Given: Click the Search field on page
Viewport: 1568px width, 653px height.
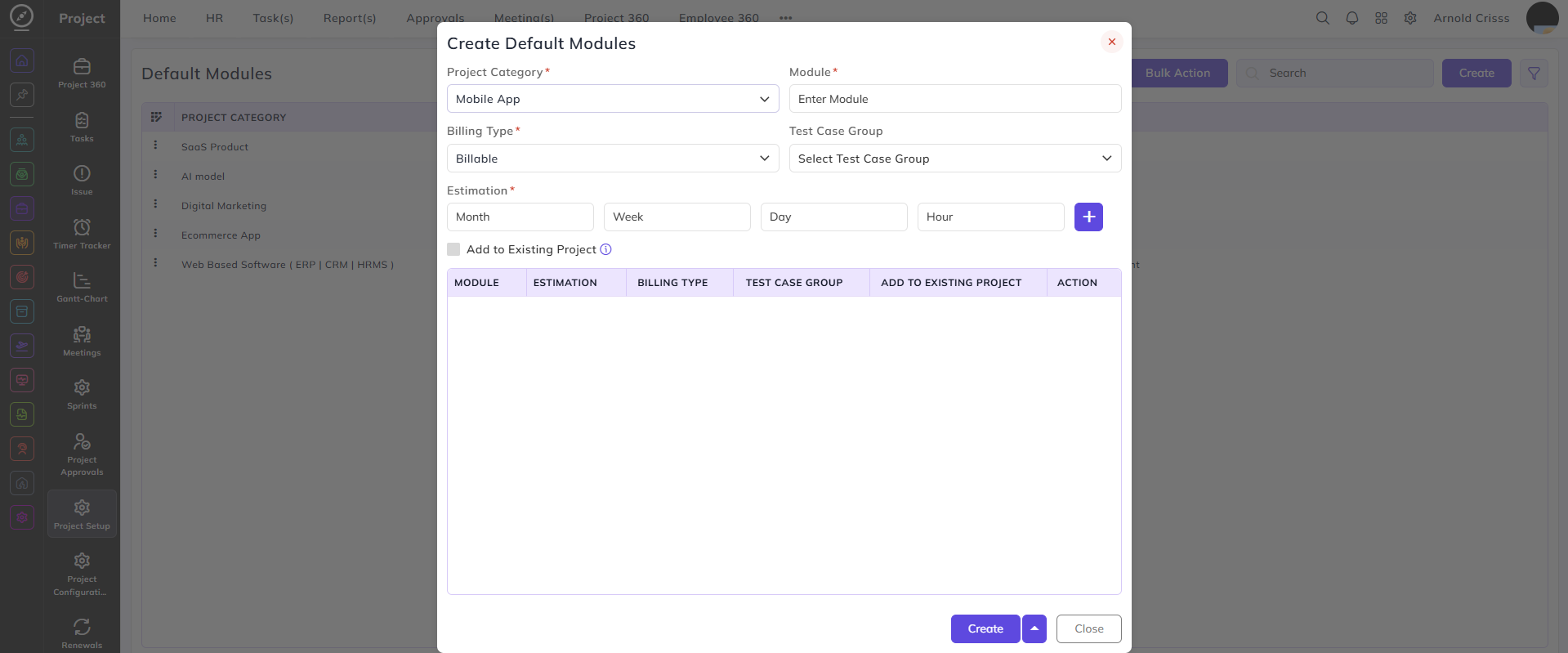Looking at the screenshot, I should point(1335,73).
